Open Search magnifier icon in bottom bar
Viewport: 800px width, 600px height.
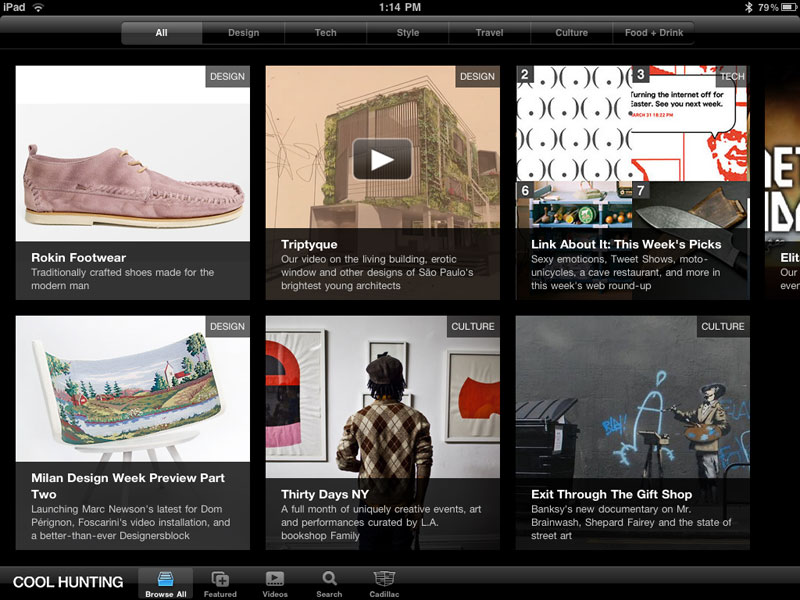click(x=329, y=579)
